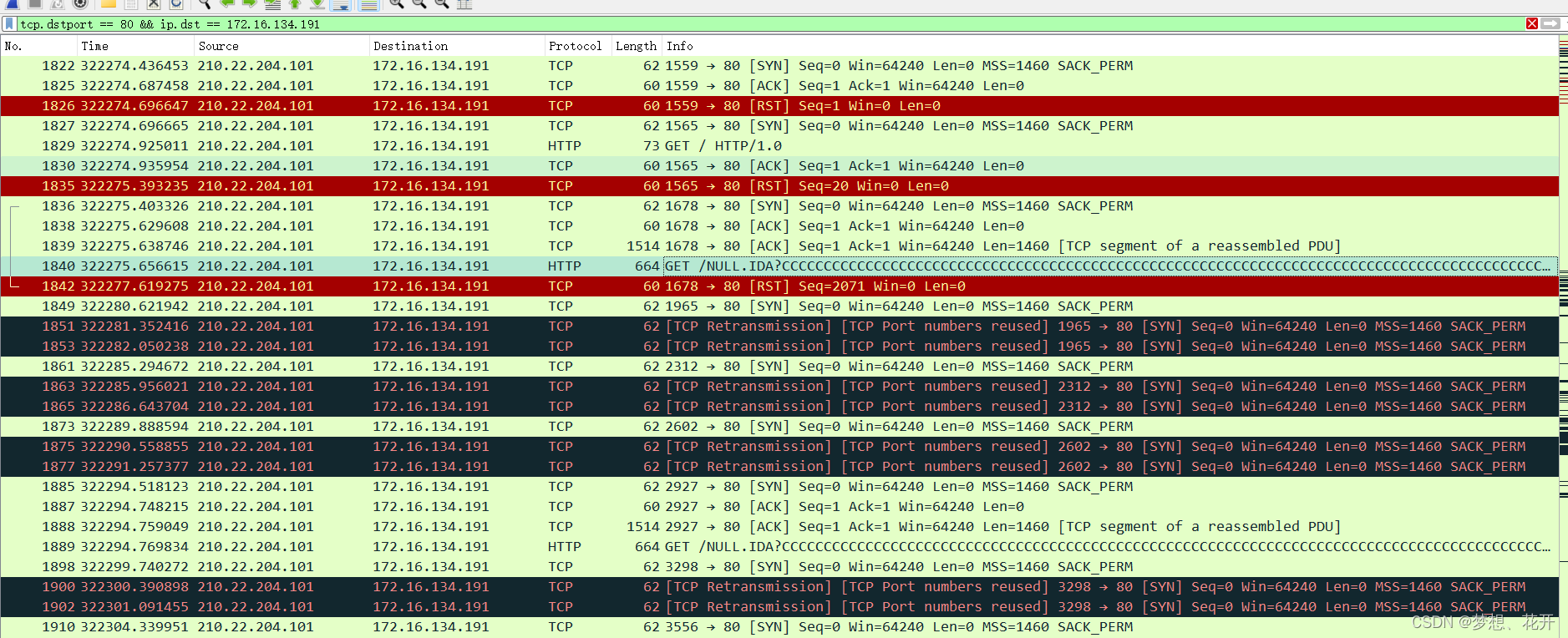
Task: Select packet 1888 with 1514 length
Action: point(779,527)
